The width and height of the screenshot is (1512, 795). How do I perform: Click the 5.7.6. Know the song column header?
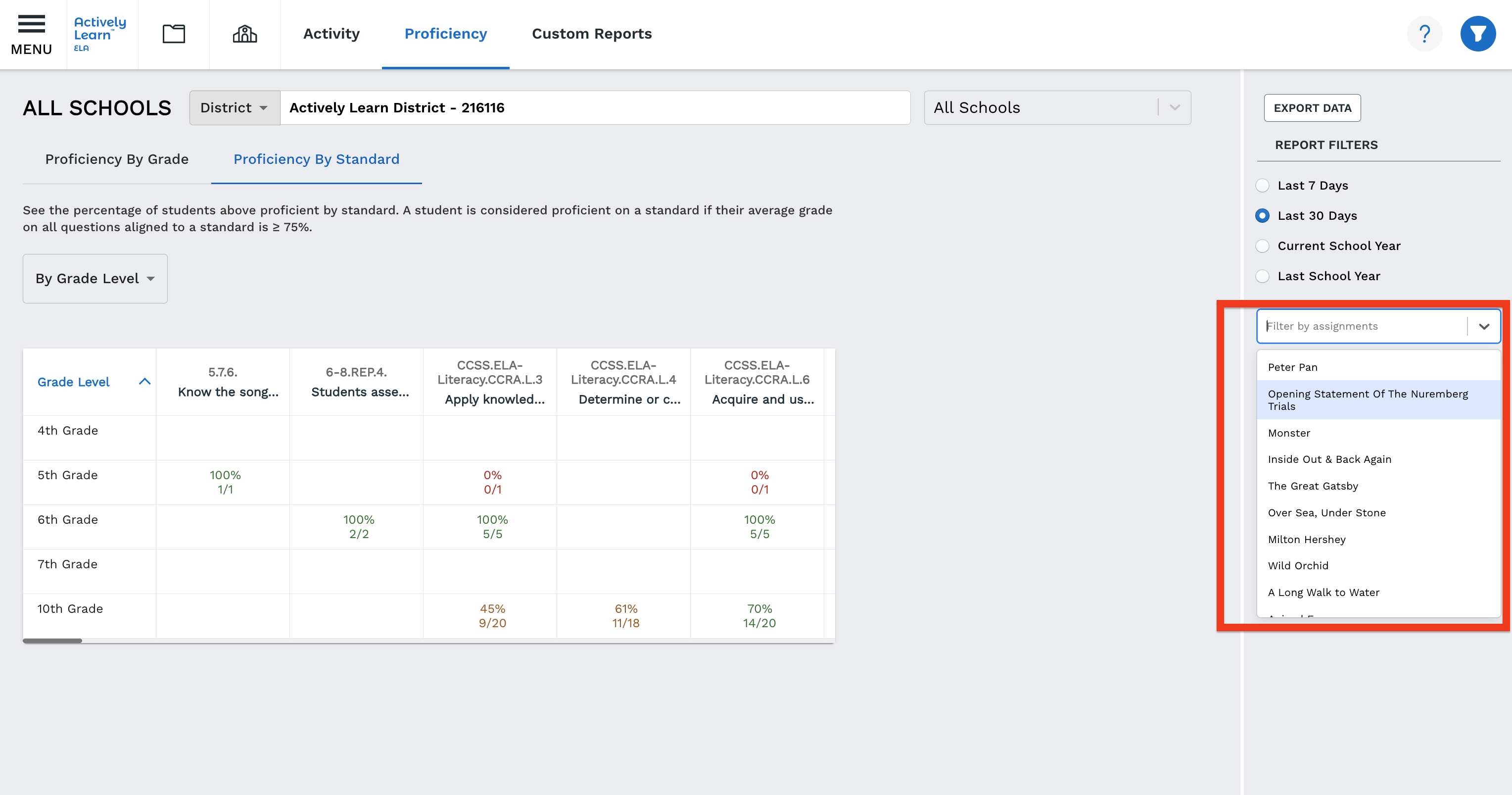223,382
